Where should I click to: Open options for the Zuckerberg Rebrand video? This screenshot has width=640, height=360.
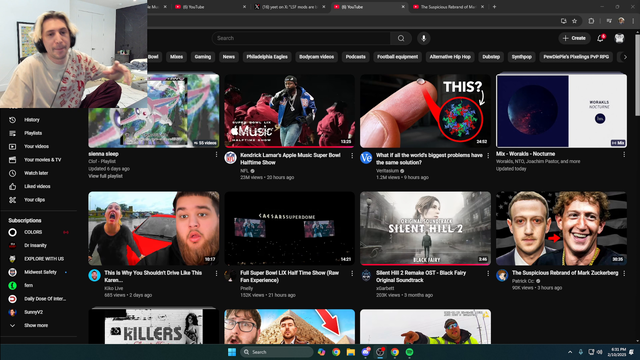624,273
